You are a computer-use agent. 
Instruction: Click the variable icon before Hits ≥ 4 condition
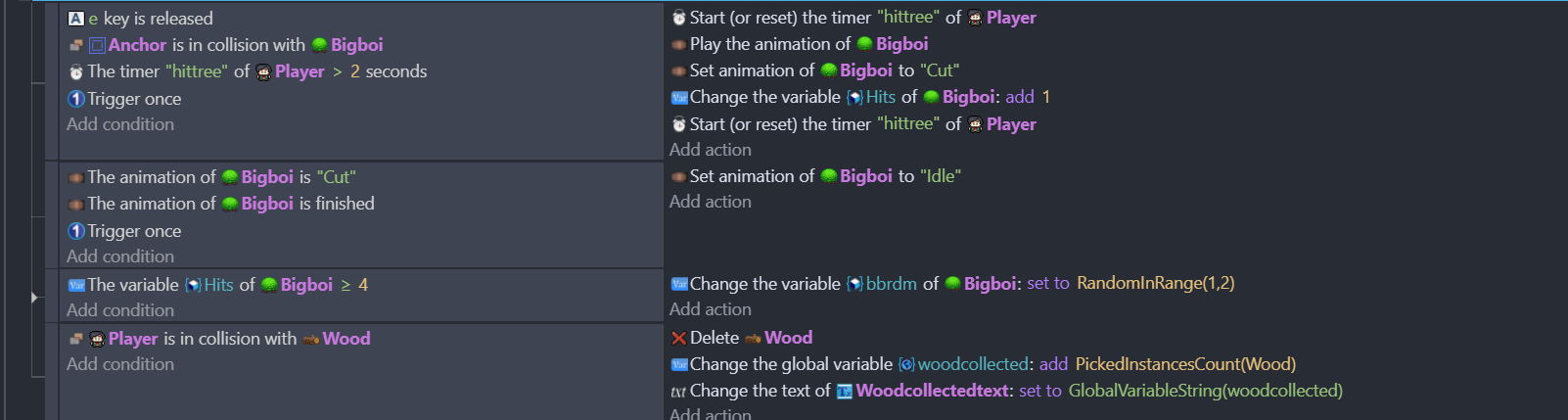[x=75, y=285]
